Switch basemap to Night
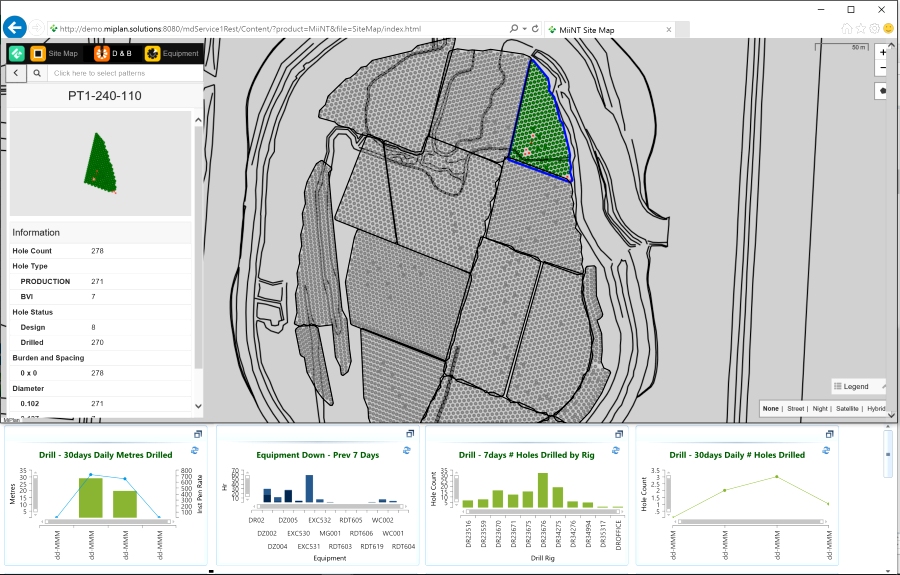This screenshot has height=575, width=900. click(821, 408)
